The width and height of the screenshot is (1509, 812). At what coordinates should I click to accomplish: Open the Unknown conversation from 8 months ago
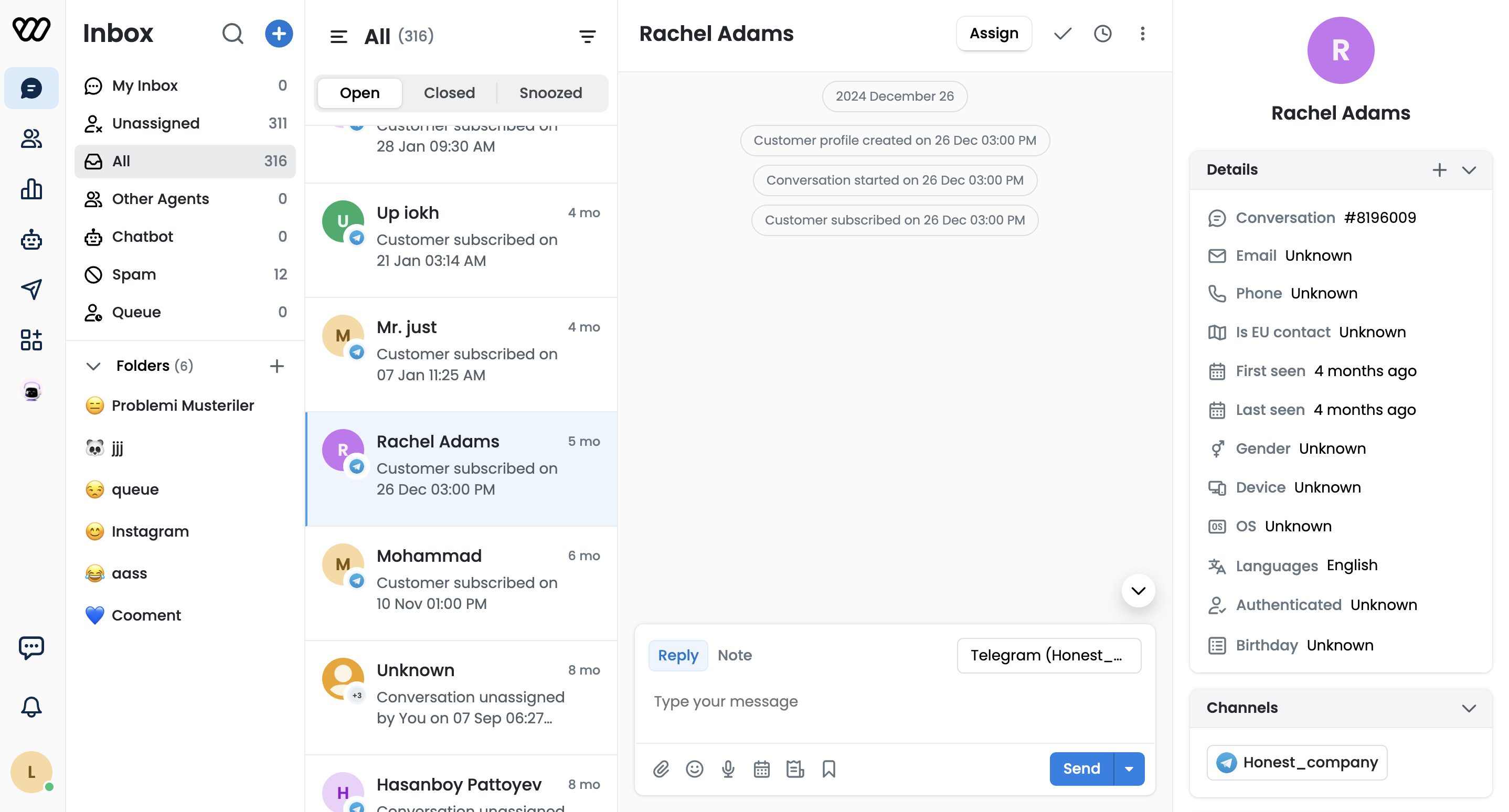click(x=461, y=698)
